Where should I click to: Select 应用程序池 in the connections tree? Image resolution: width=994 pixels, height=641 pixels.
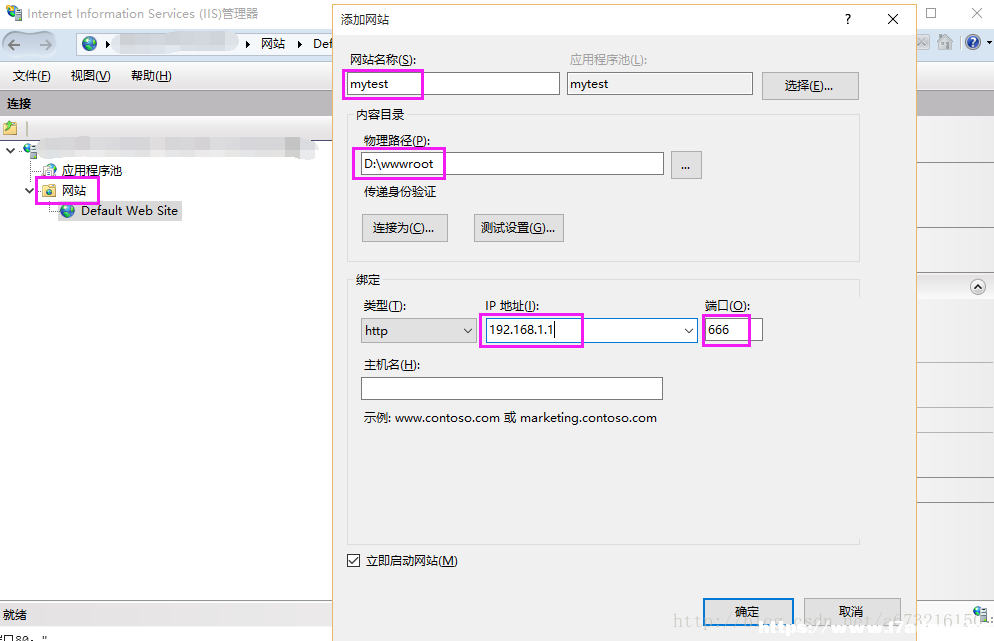[x=92, y=171]
